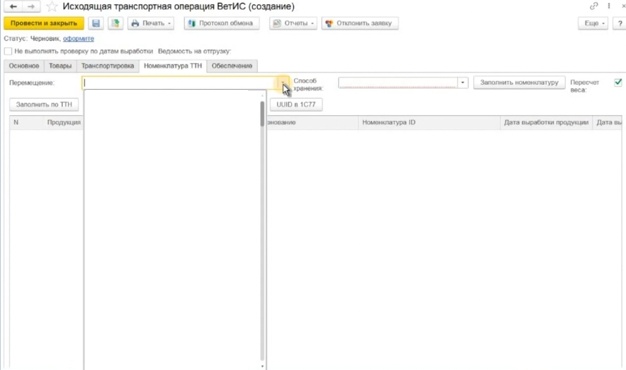Switch to the Транспортировка tab
626x370 pixels.
[x=107, y=66]
